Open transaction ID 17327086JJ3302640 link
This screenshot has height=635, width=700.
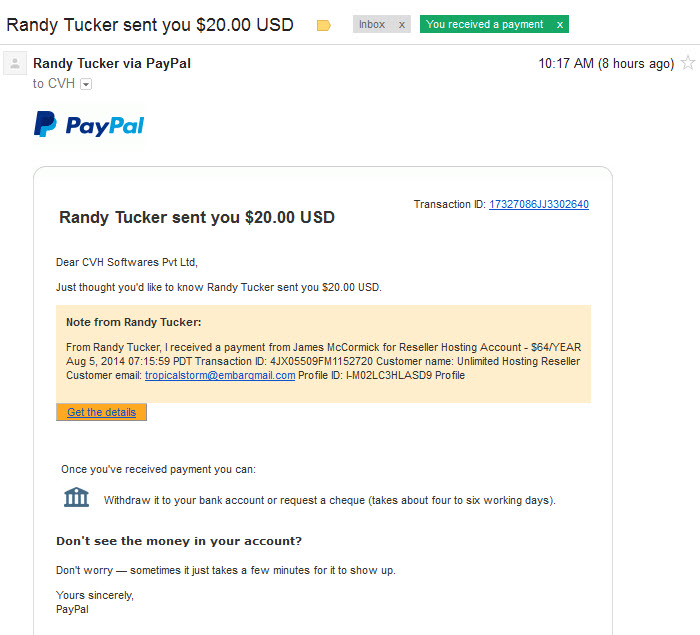pos(538,205)
